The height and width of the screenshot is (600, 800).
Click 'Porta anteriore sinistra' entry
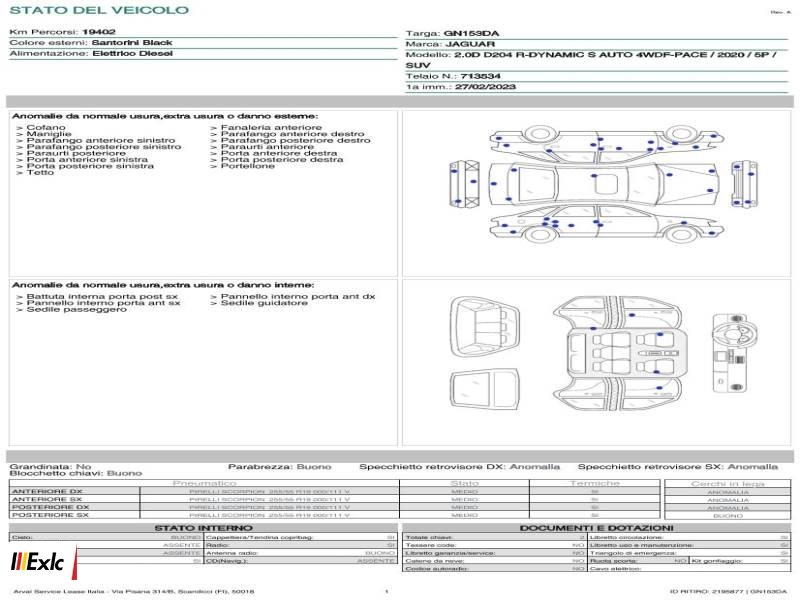87,160
